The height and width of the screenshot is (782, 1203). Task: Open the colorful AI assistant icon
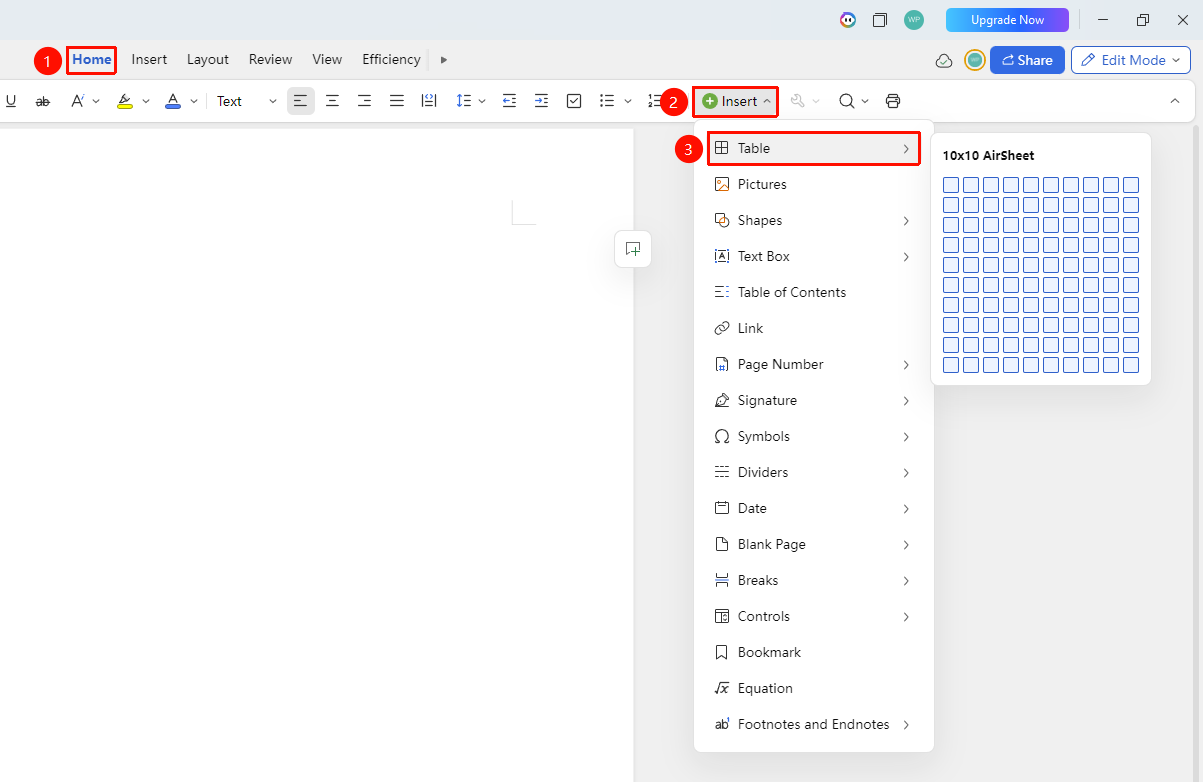tap(848, 20)
